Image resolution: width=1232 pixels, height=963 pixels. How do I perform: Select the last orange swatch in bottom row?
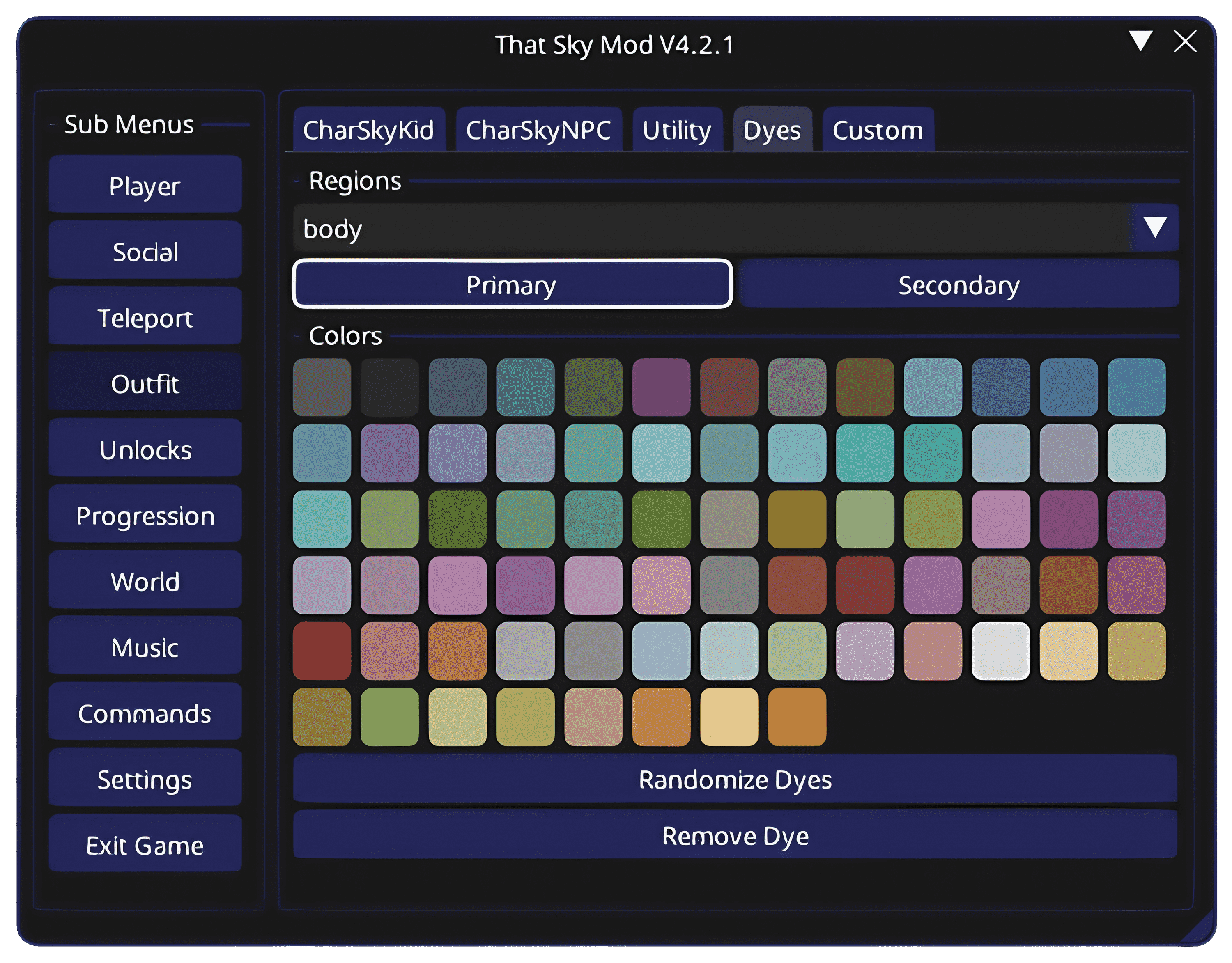click(797, 717)
